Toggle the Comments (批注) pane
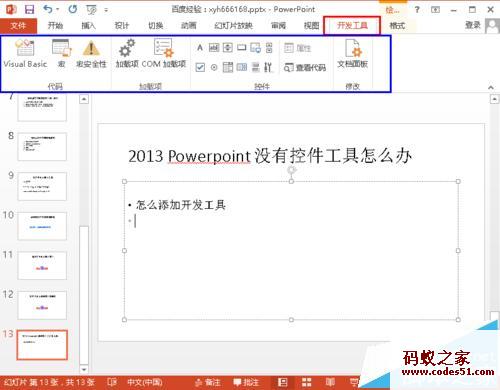This screenshot has height=390, width=500. (x=246, y=382)
